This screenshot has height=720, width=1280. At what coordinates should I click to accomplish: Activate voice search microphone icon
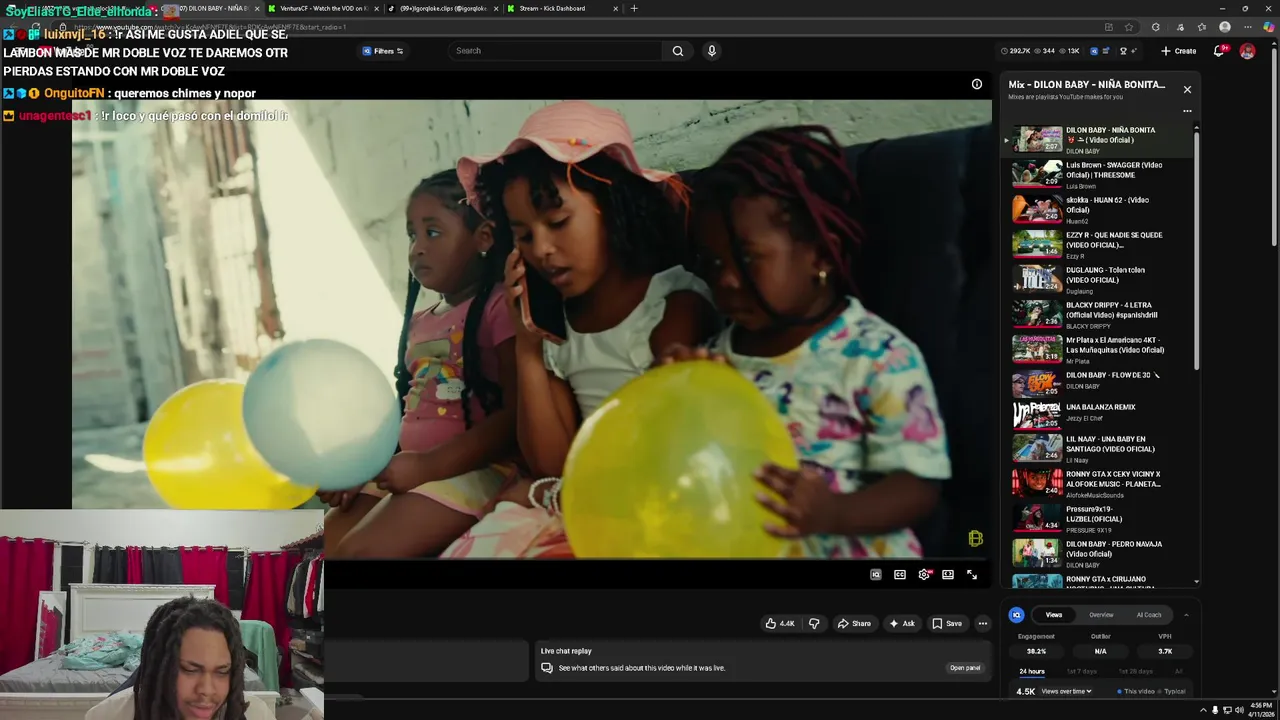(x=712, y=51)
